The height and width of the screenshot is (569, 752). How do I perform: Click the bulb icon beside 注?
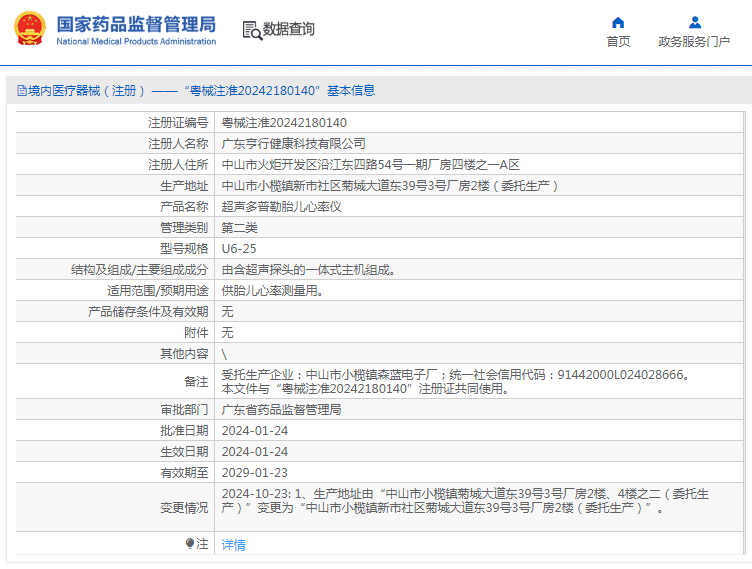190,543
